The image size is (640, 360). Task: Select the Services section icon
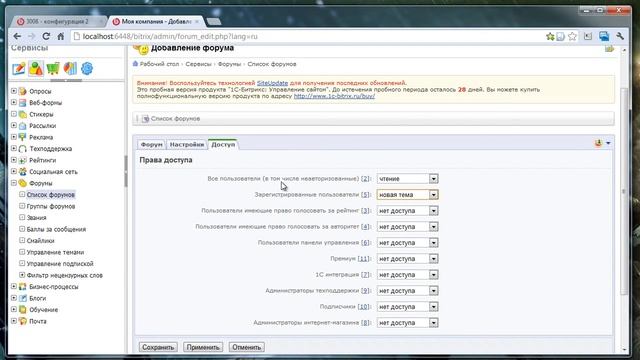pyautogui.click(x=36, y=69)
